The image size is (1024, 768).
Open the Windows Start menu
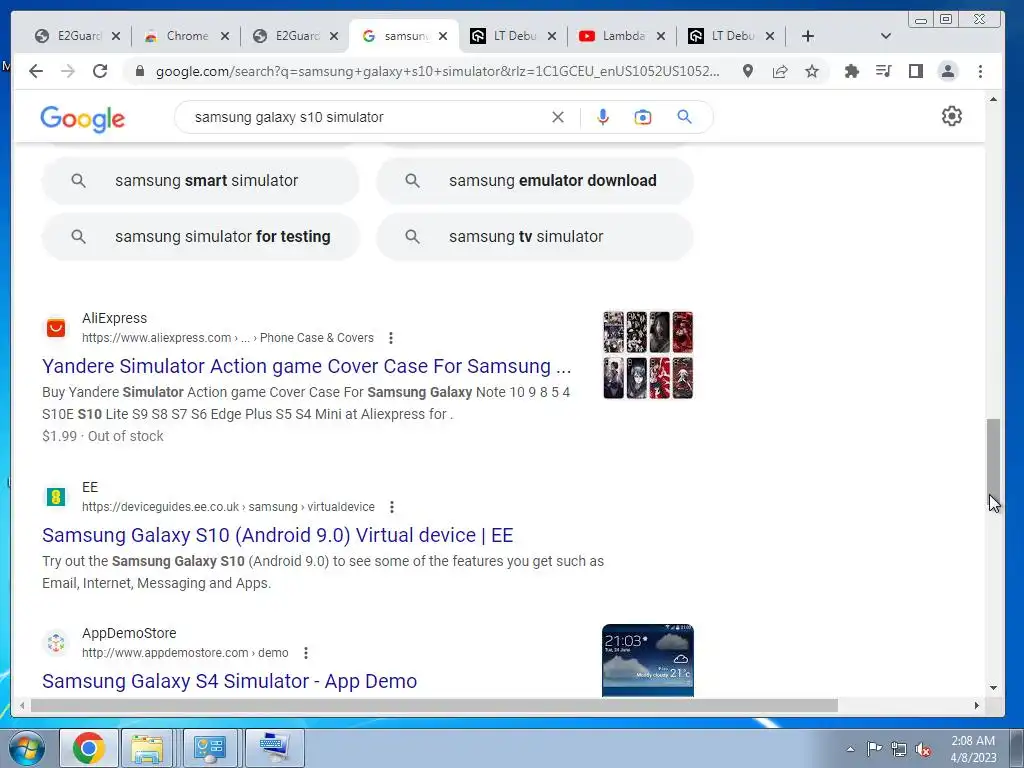click(27, 748)
